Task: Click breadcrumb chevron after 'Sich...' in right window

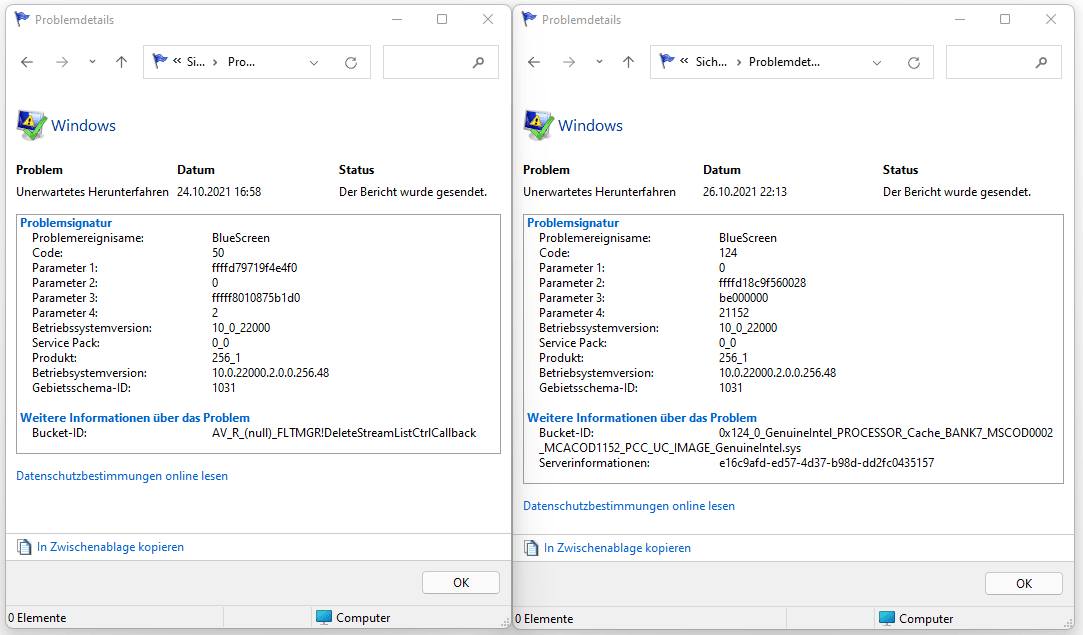Action: (x=739, y=62)
